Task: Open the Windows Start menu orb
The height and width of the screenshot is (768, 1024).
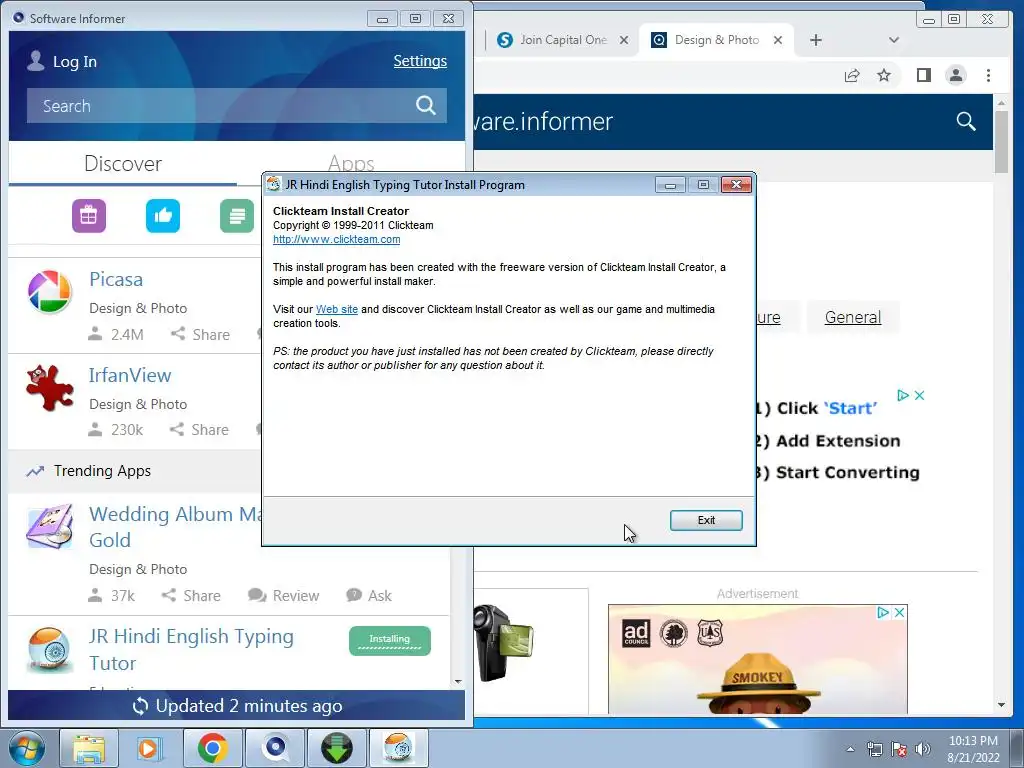Action: [27, 748]
